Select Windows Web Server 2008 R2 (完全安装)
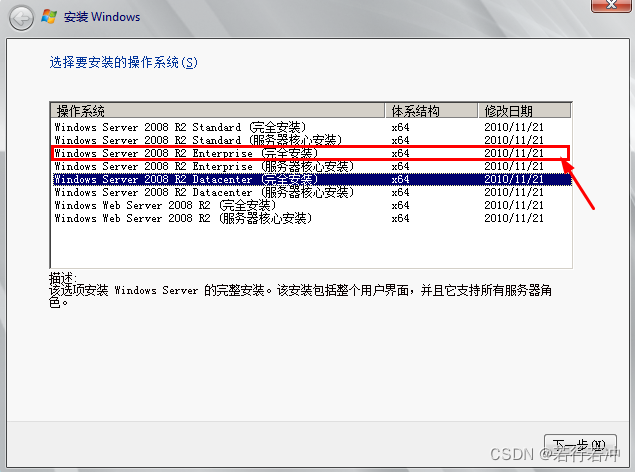Image resolution: width=635 pixels, height=472 pixels. [311, 205]
